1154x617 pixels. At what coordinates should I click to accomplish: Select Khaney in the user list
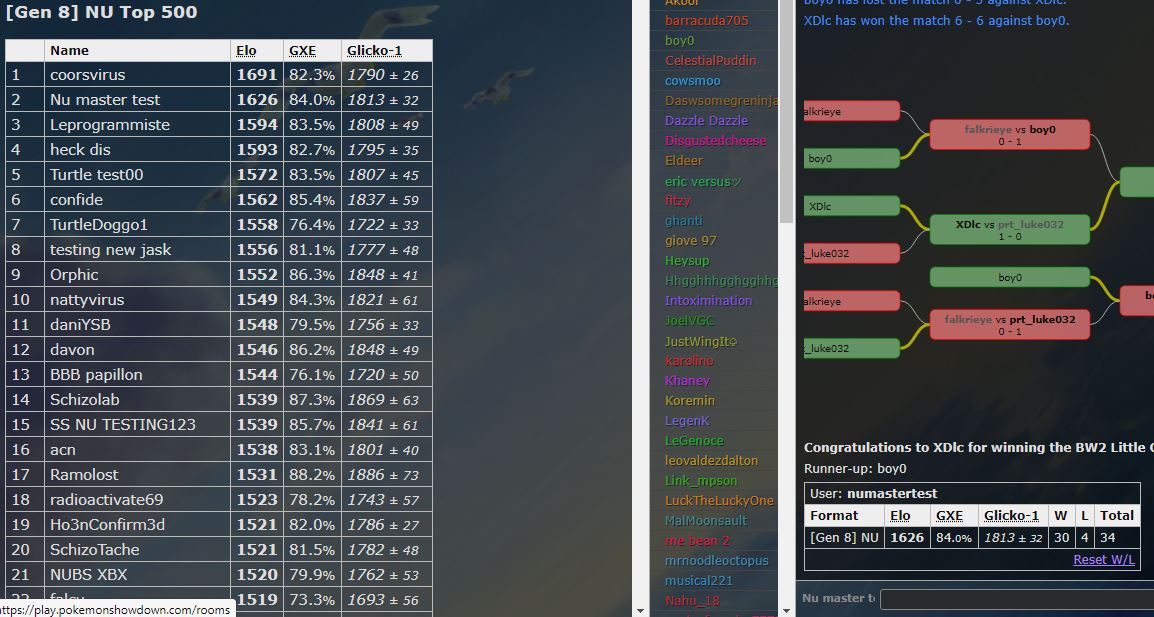pyautogui.click(x=687, y=381)
